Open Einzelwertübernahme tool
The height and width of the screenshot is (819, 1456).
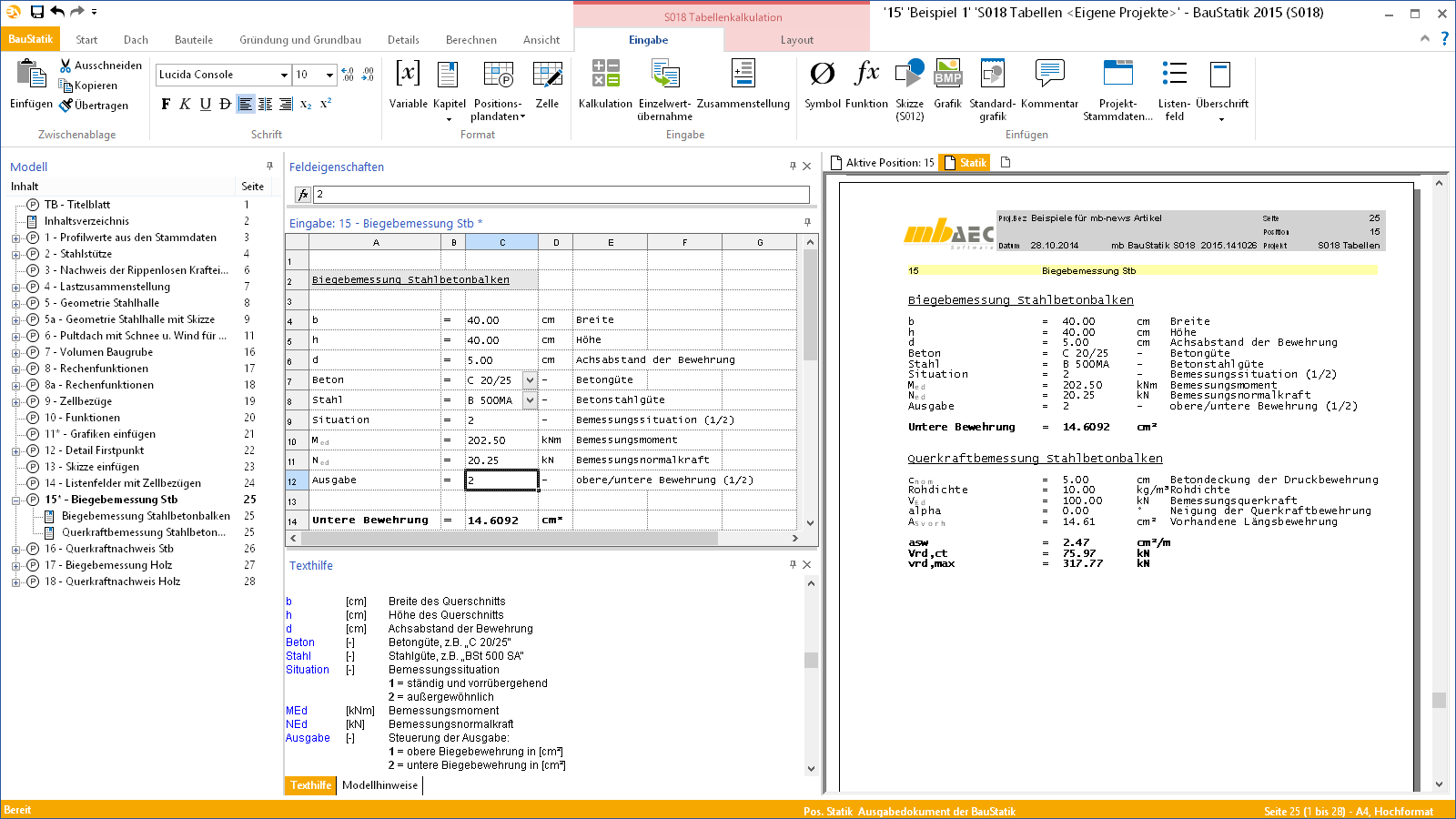(664, 89)
